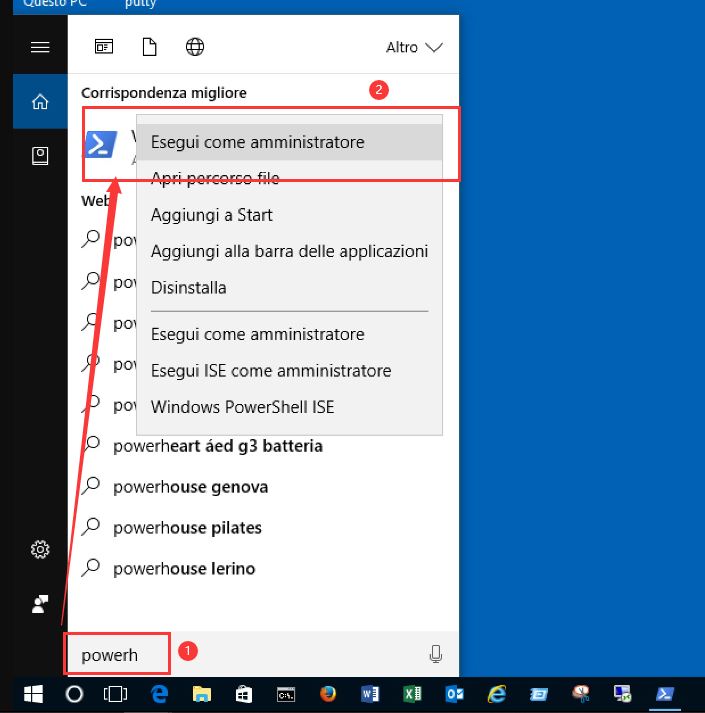This screenshot has width=705, height=713.
Task: Filter search results by Web globe icon
Action: point(195,46)
